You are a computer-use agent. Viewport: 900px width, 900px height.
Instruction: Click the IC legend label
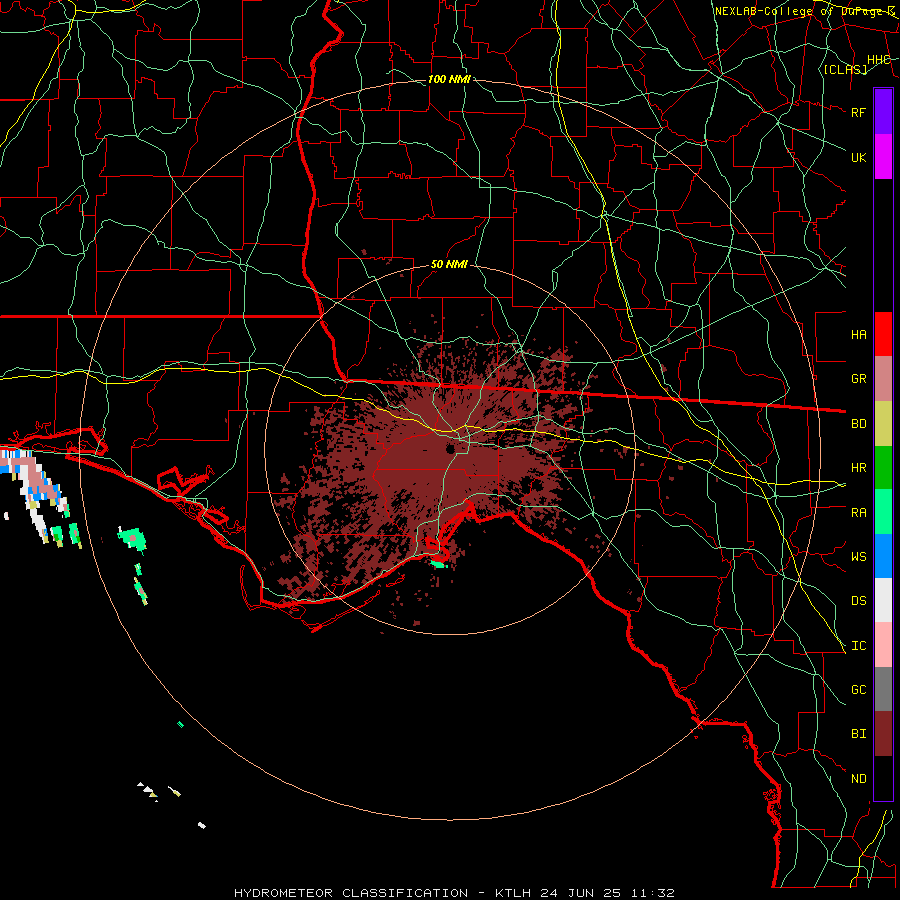pos(858,646)
